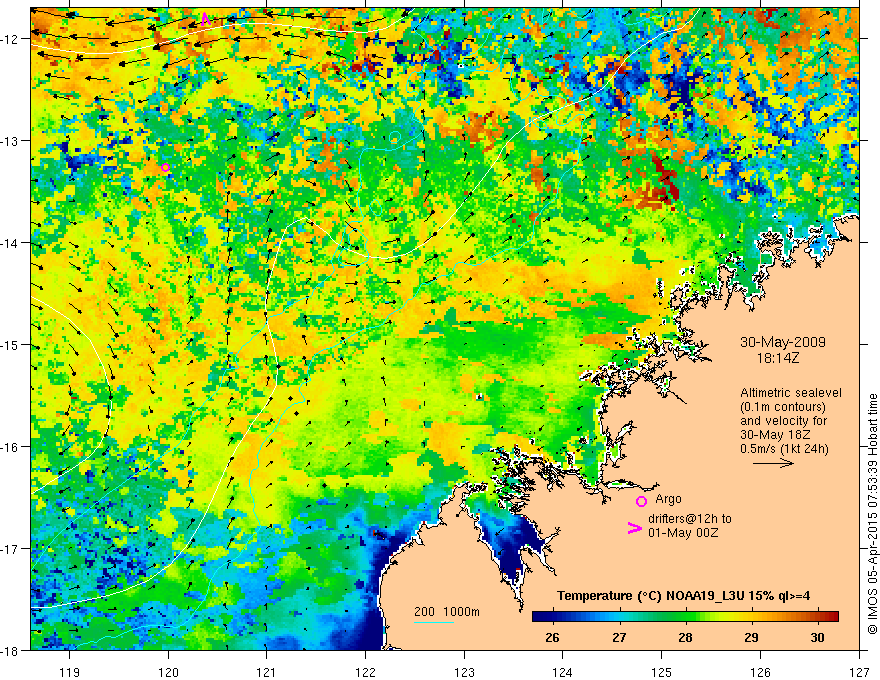The image size is (880, 680).
Task: Click the magenta drifter marker at the top edge
Action: point(205,19)
